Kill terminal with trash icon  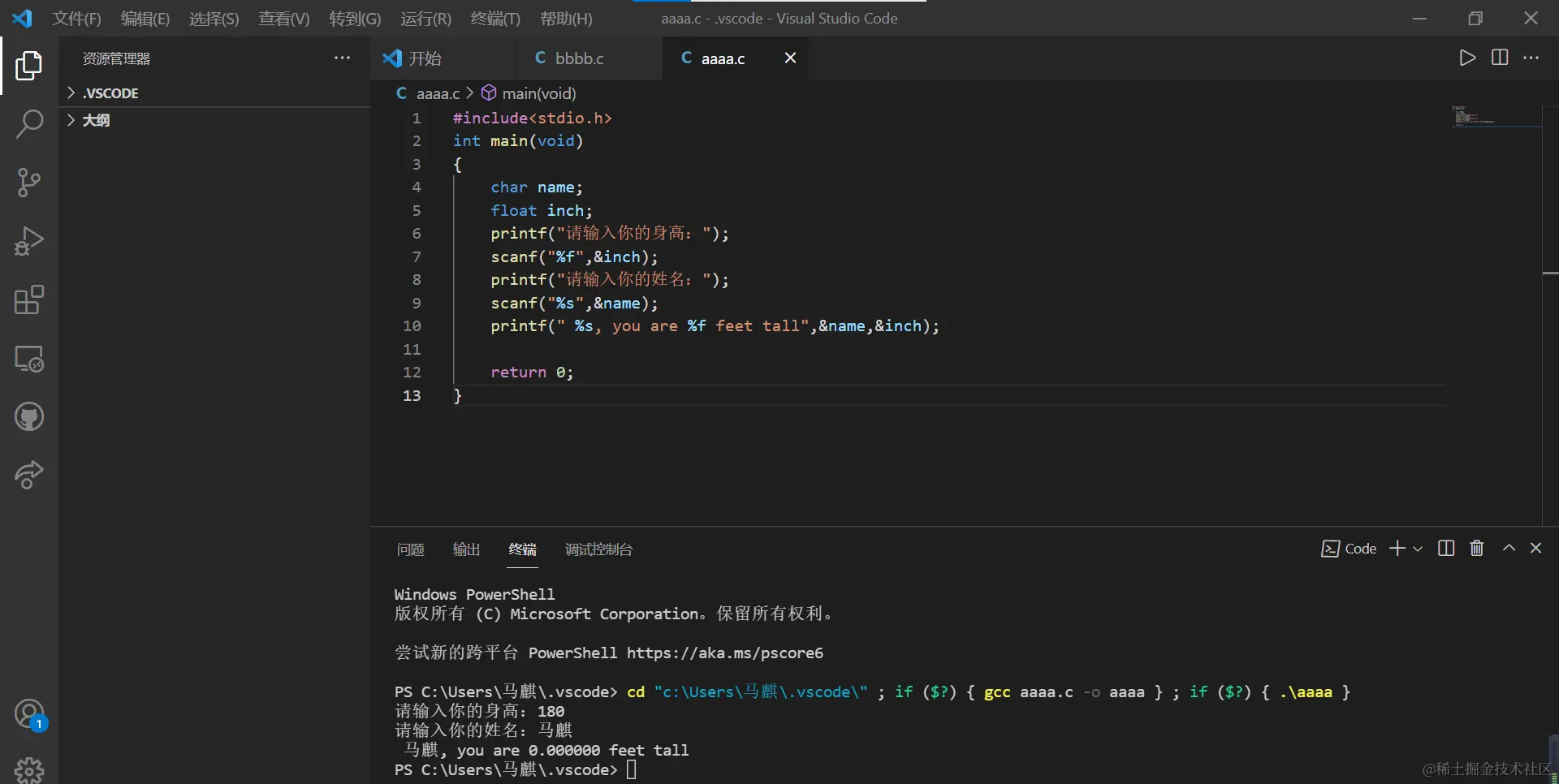(1477, 549)
